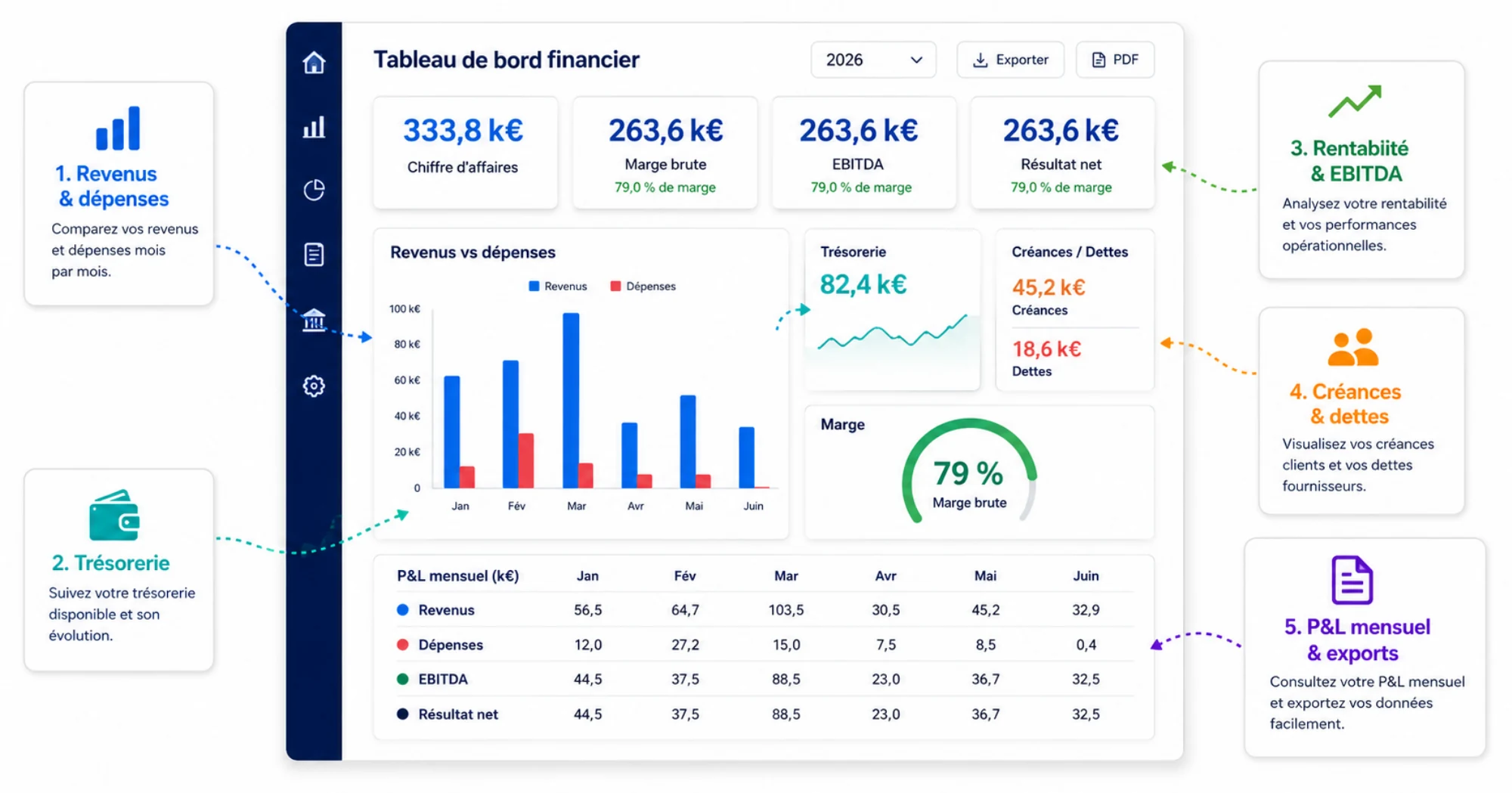Click the Résultat net row label in table
This screenshot has width=1512, height=793.
tap(458, 714)
